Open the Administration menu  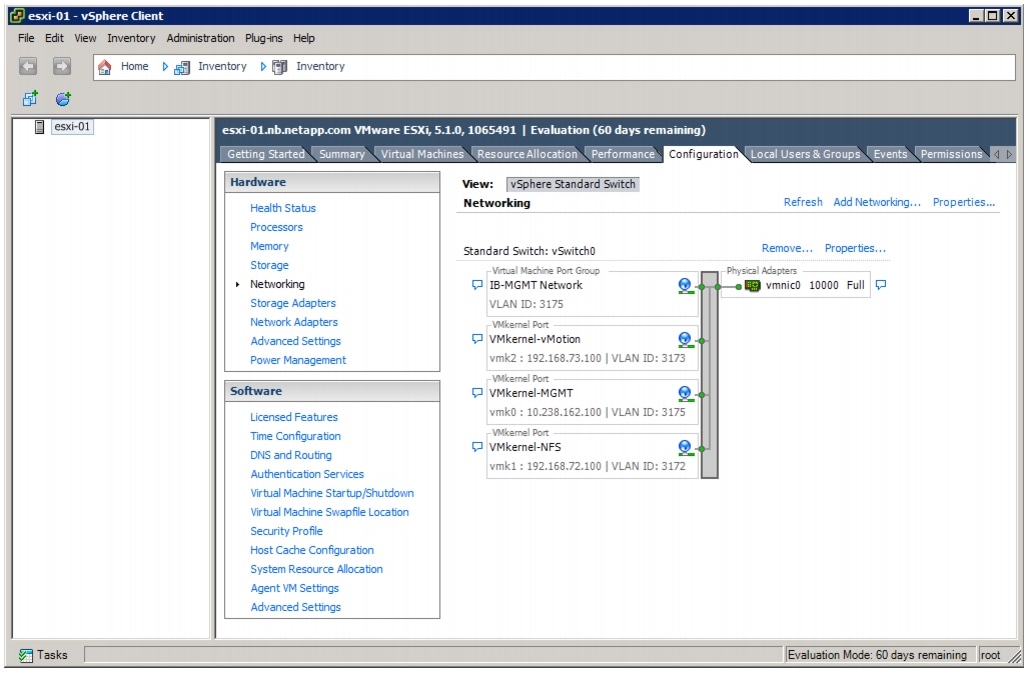coord(200,38)
